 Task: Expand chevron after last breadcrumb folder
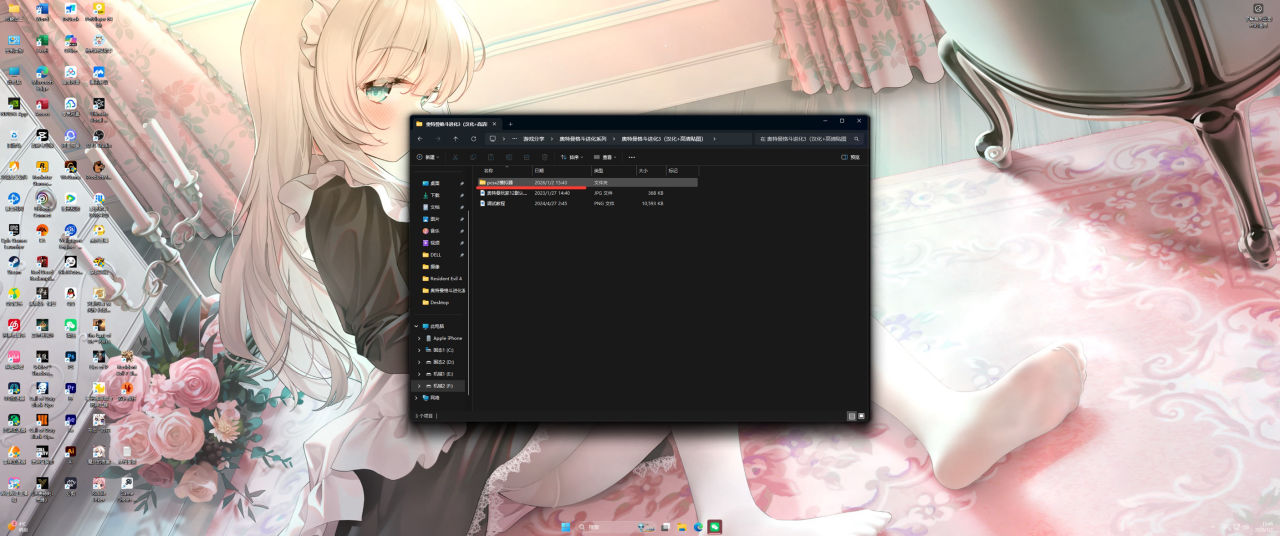[715, 139]
